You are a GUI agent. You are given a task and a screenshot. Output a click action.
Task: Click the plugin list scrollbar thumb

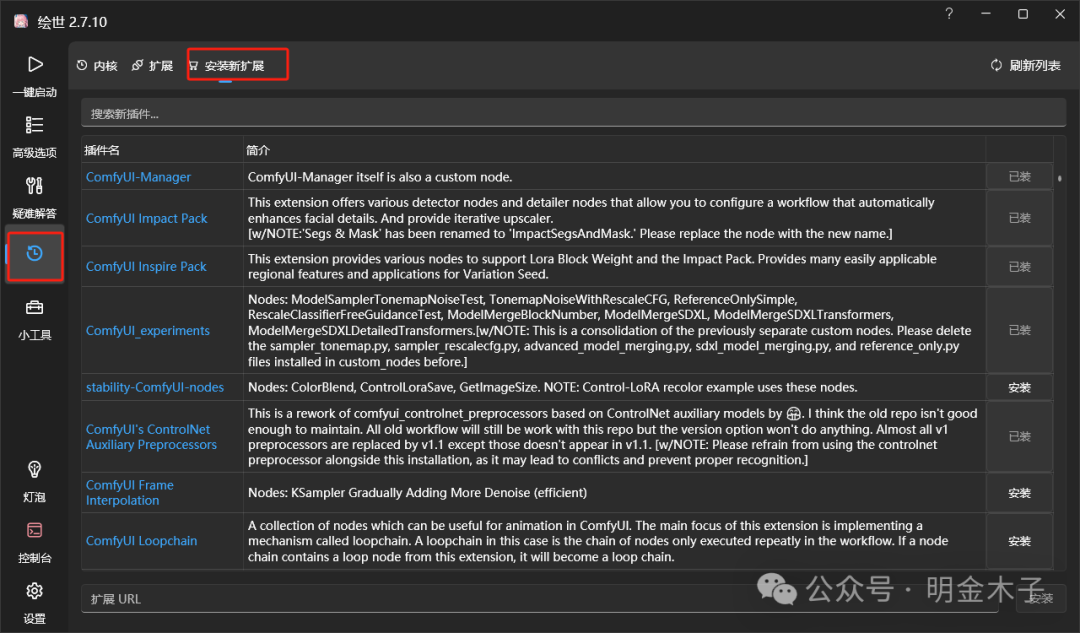click(1059, 178)
